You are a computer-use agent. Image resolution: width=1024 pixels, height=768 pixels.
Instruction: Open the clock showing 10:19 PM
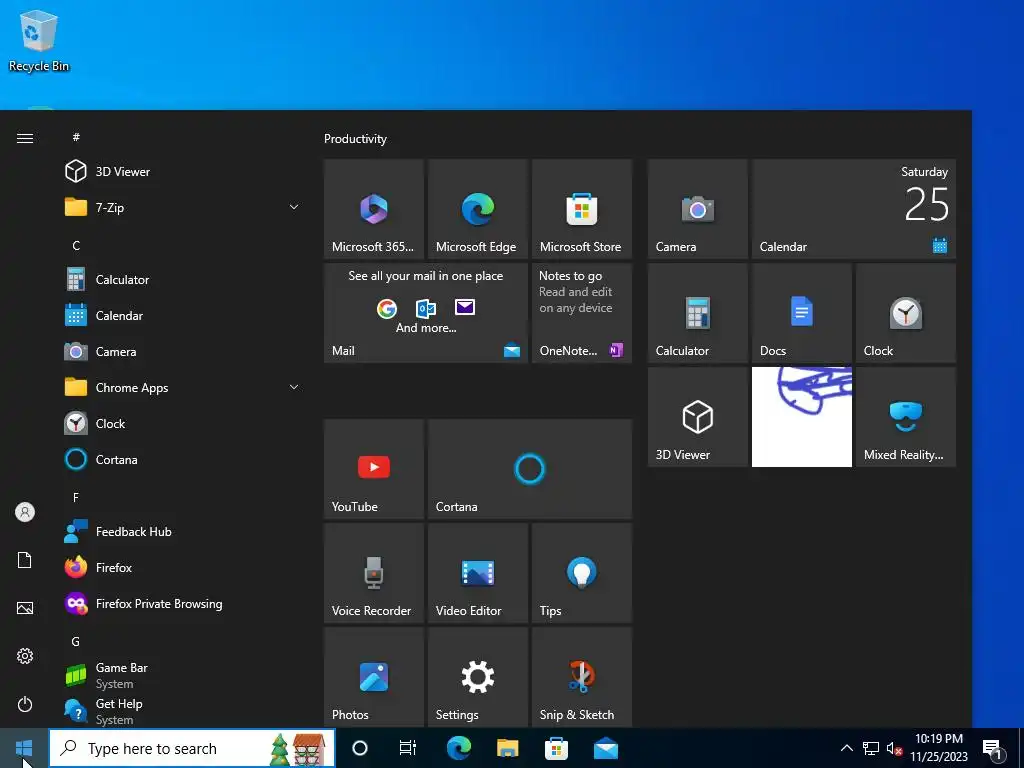tap(939, 748)
